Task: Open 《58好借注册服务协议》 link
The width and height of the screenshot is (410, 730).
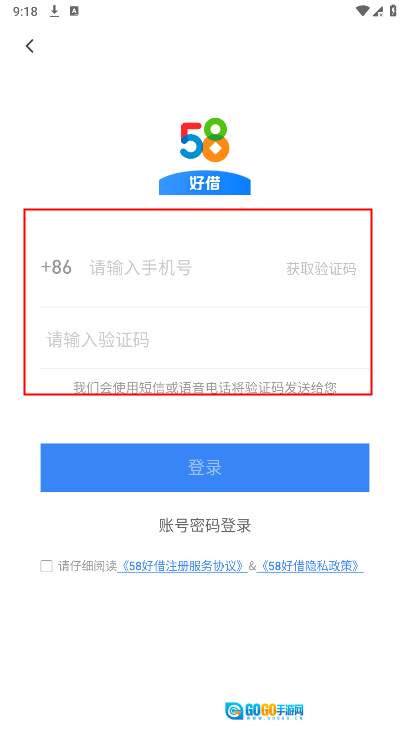Action: click(182, 566)
